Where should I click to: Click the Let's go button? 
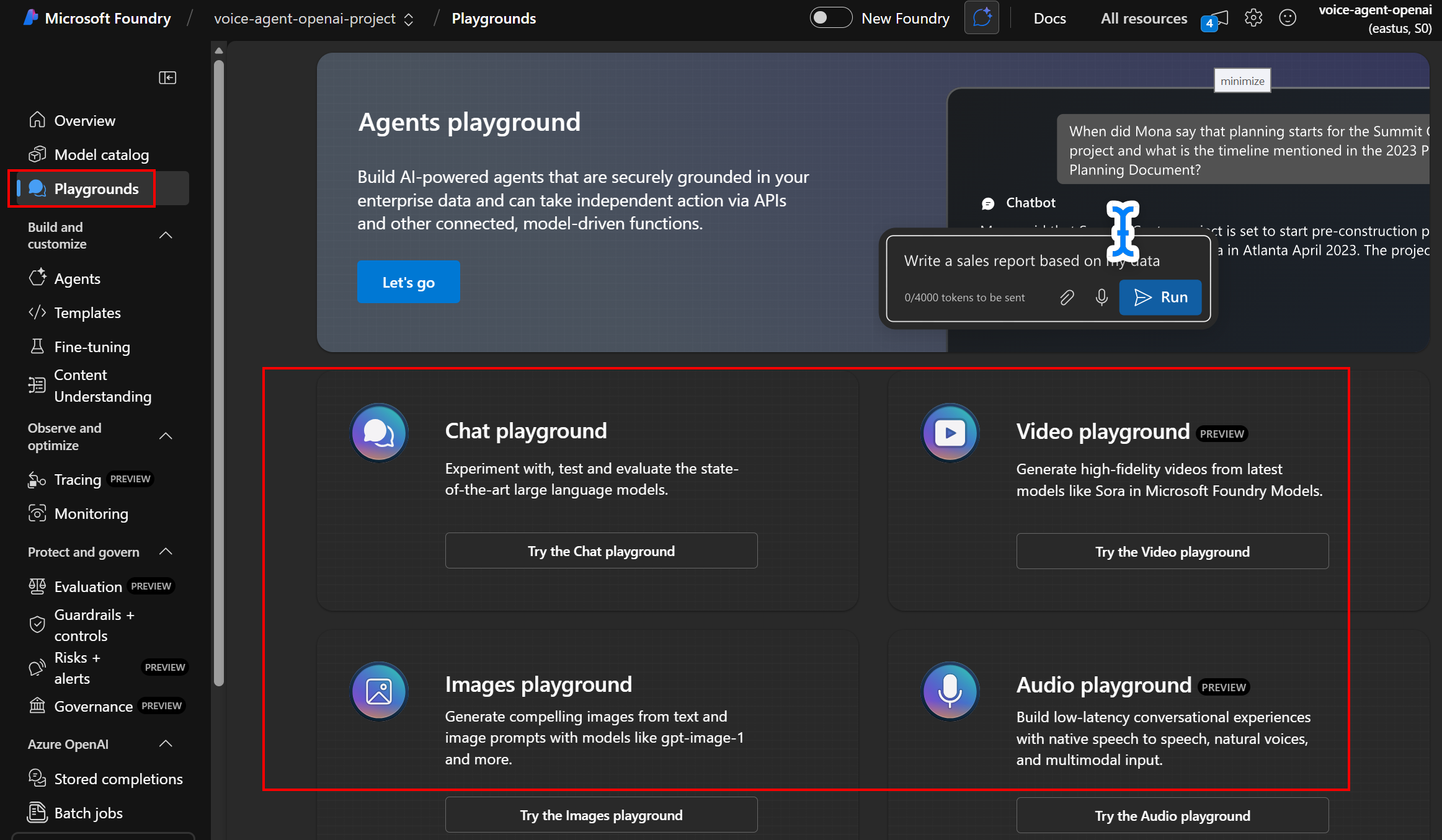(408, 282)
